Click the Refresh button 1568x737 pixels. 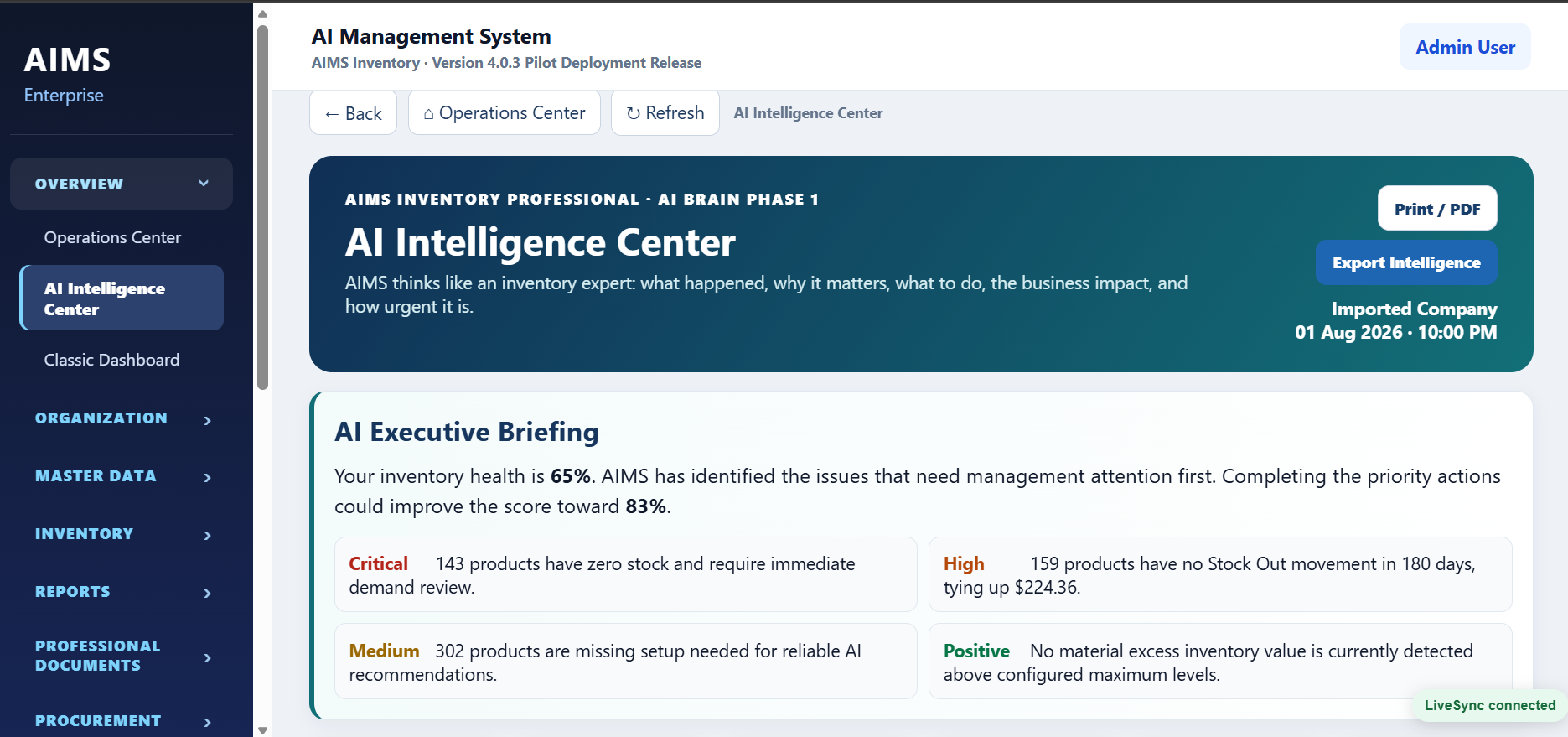click(x=665, y=112)
